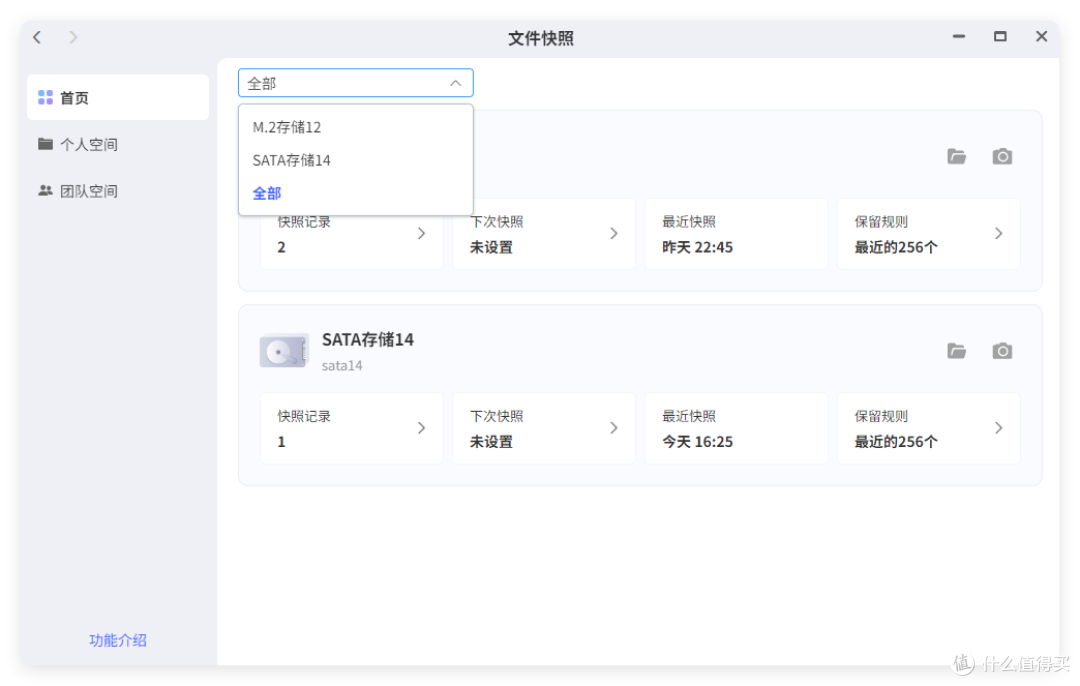This screenshot has width=1080, height=686.
Task: Open 首页 in the sidebar
Action: click(118, 98)
